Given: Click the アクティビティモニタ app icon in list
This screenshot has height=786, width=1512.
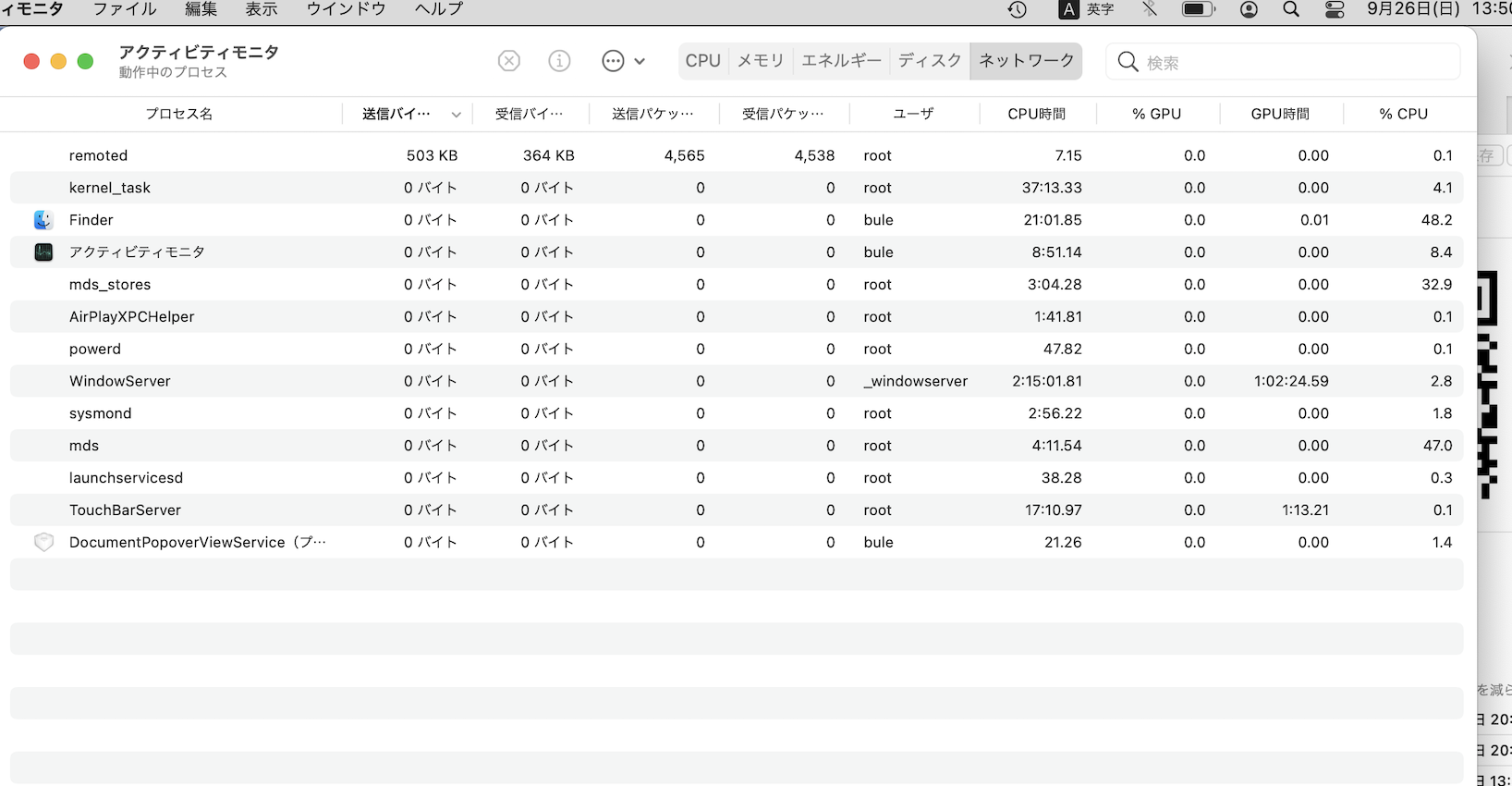Looking at the screenshot, I should point(43,252).
